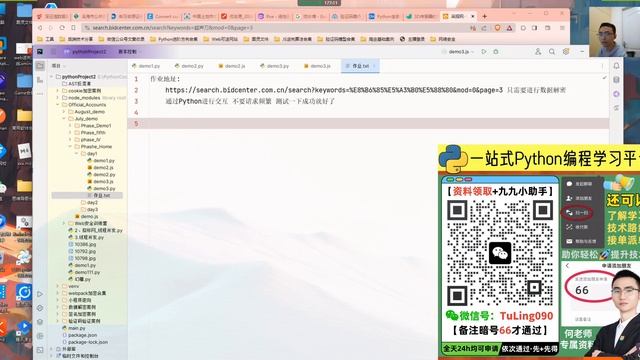Click the Debug bug icon in PyCharm toolbar
Image resolution: width=640 pixels, height=360 pixels.
pos(496,52)
